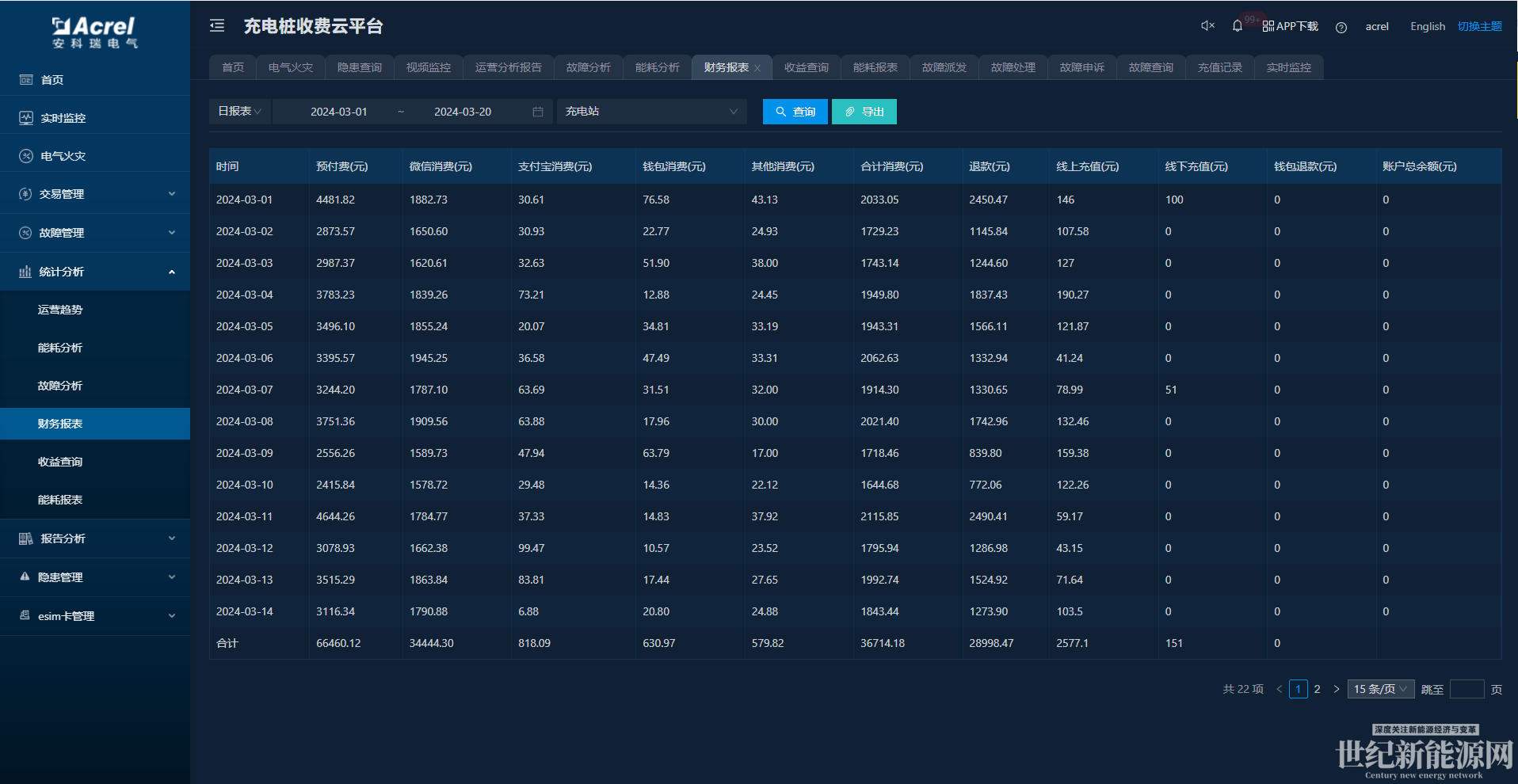Click the calendar icon in date range
The image size is (1518, 784).
[x=538, y=112]
